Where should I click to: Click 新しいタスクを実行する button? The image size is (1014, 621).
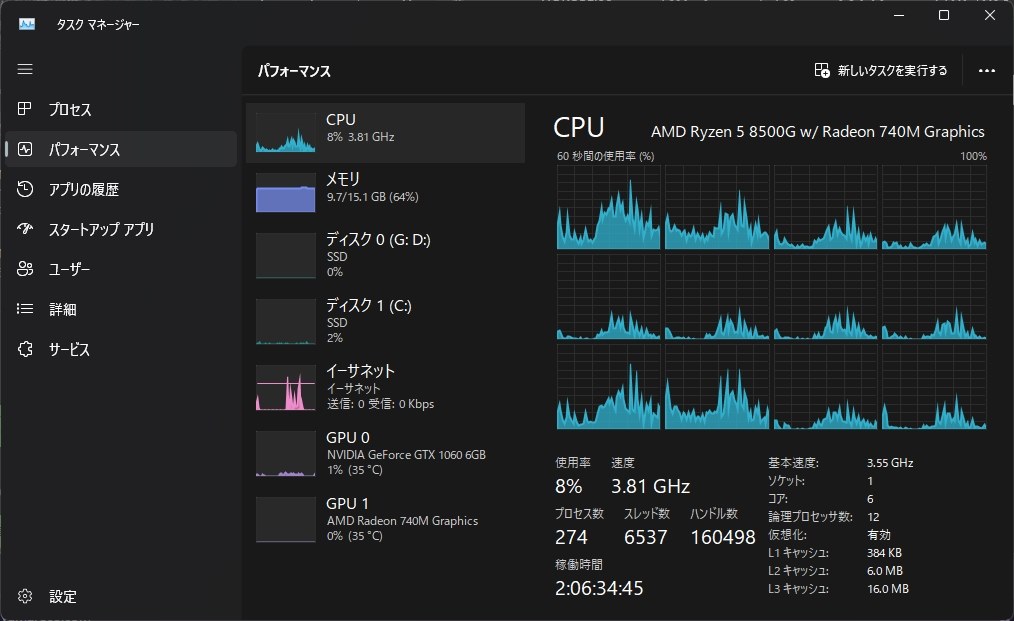[882, 71]
